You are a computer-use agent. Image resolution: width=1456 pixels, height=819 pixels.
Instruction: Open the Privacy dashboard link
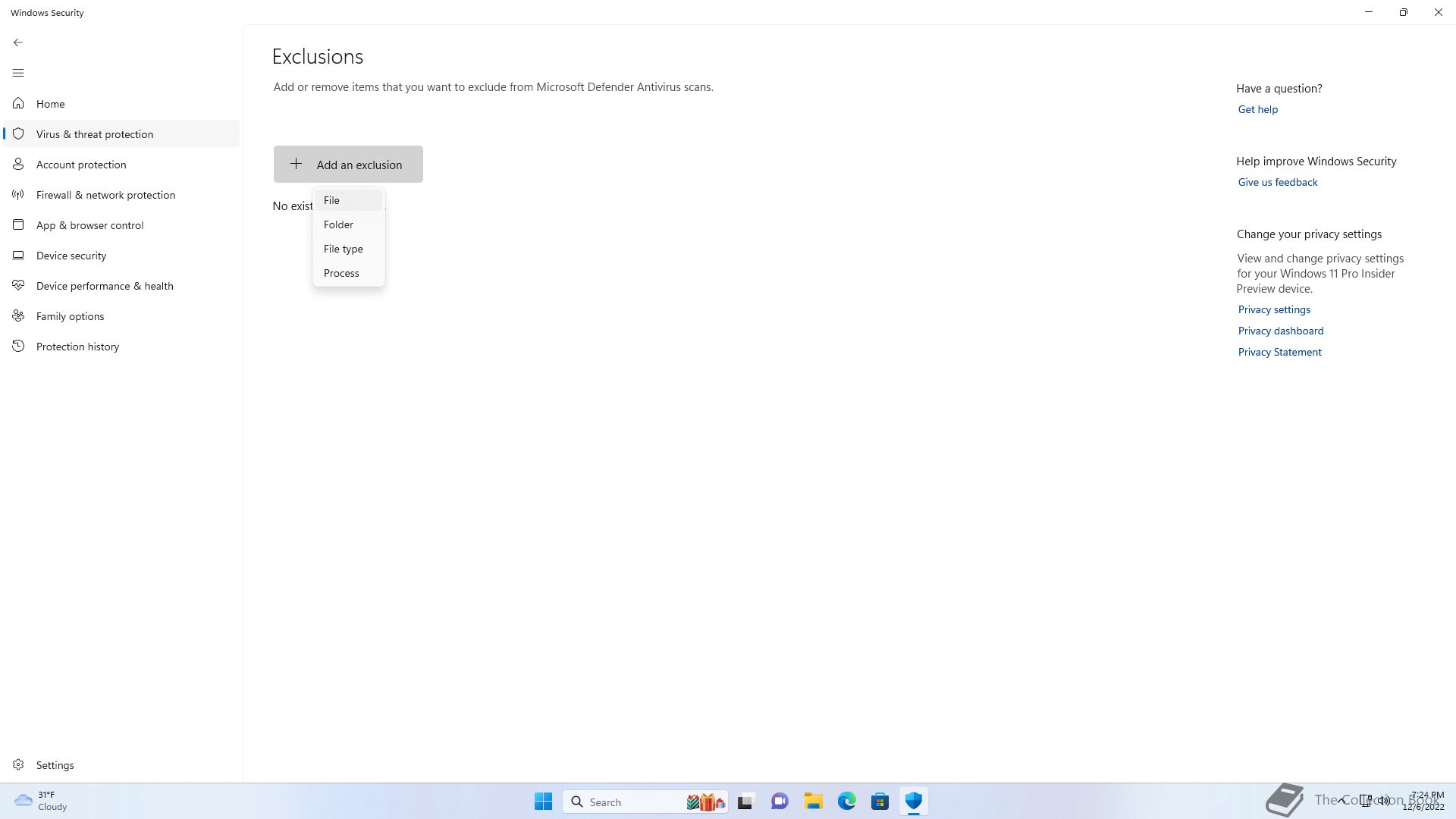pos(1280,331)
